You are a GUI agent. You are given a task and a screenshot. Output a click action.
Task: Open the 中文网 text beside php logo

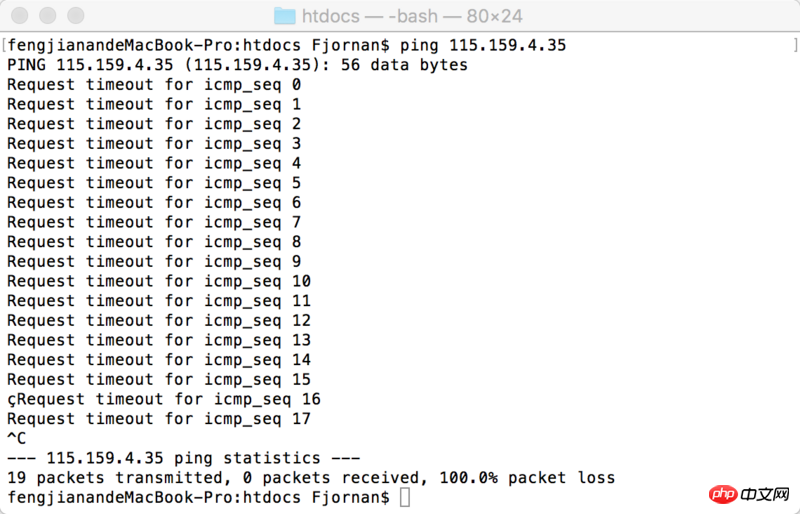coord(765,494)
